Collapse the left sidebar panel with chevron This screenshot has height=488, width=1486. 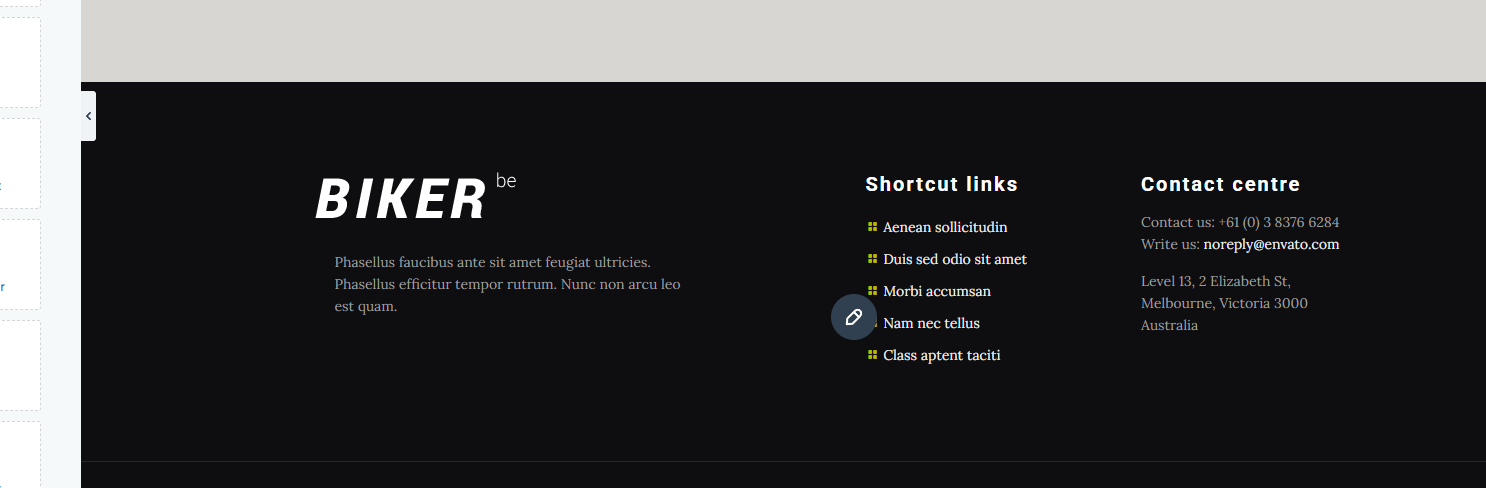[88, 116]
